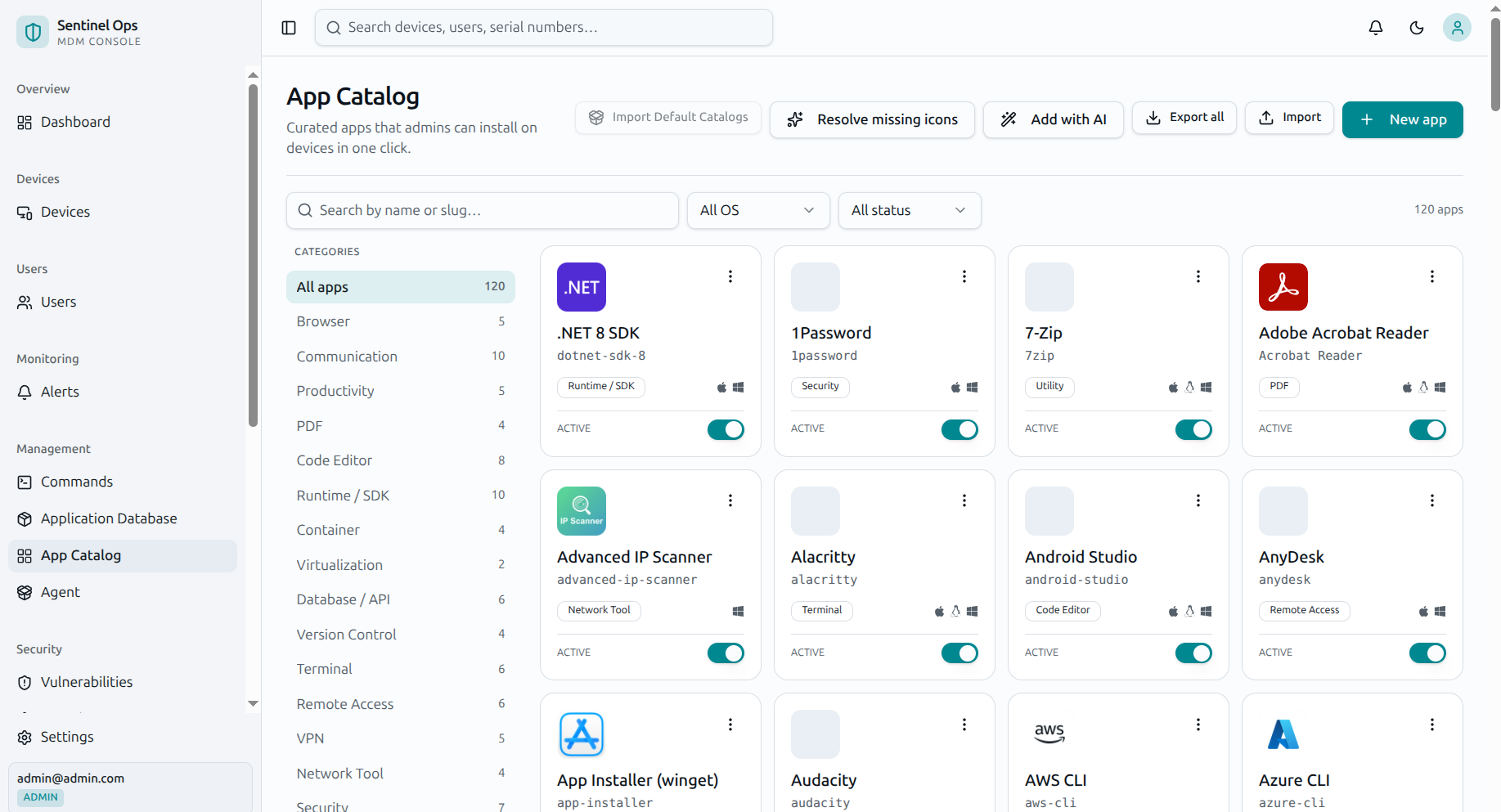Screen dimensions: 1501x812
Task: Toggle the Alacritty active switch
Action: (959, 653)
